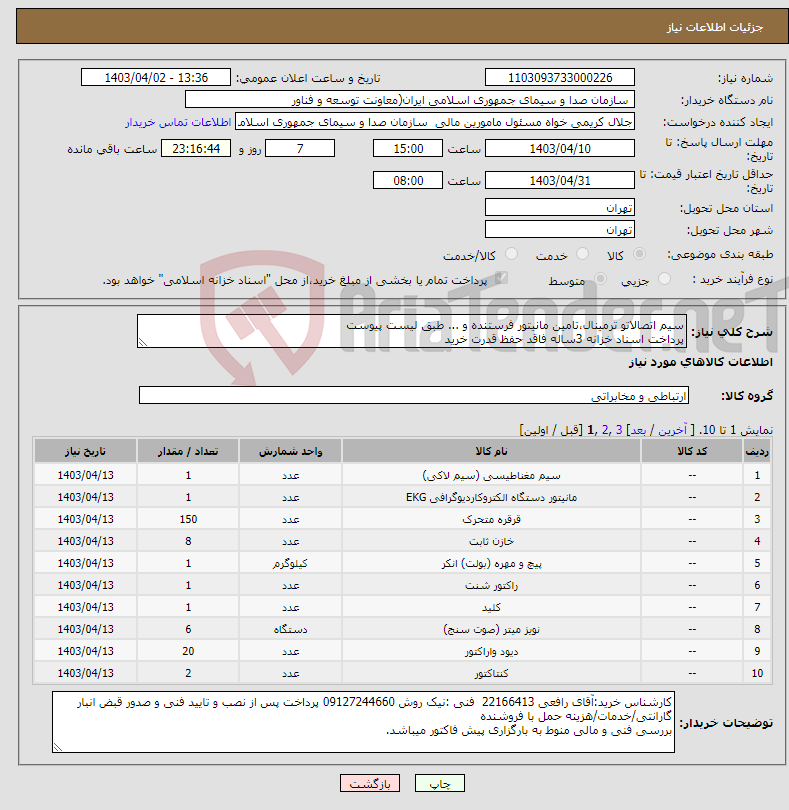Open اطلاعات تماس خریدار link

(x=178, y=122)
